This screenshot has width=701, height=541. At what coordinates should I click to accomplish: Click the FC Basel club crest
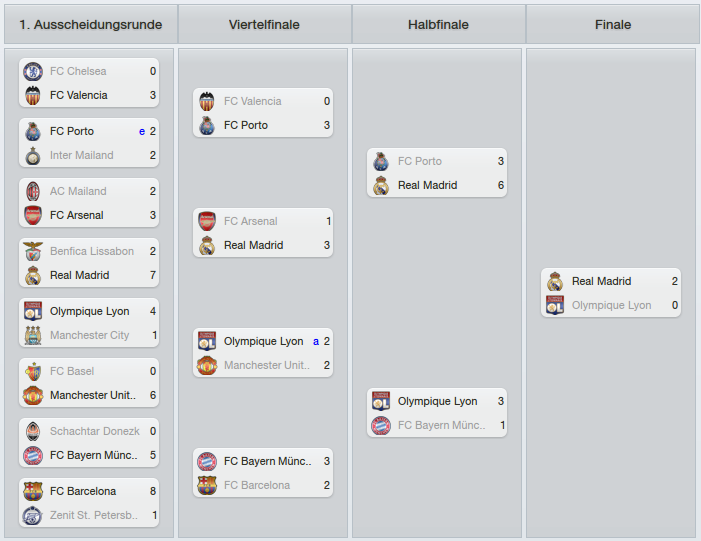click(33, 371)
